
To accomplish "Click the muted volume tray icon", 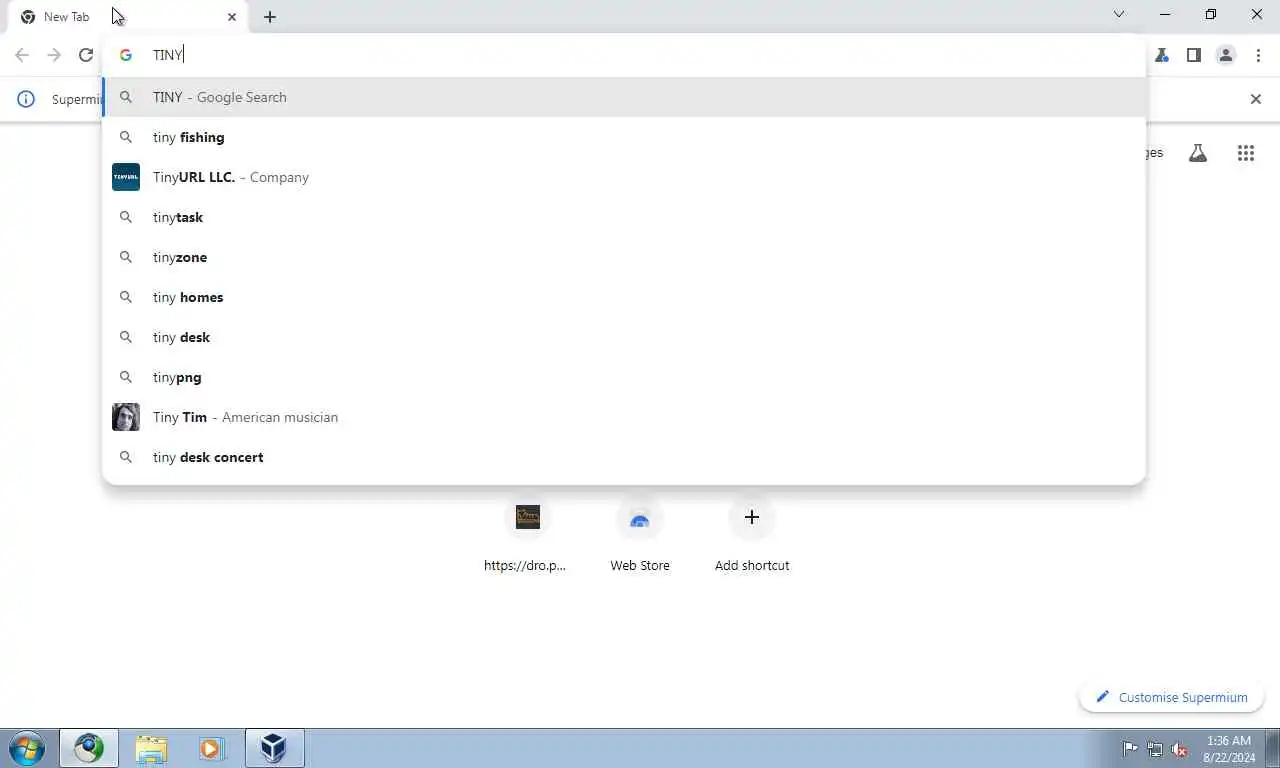I will [x=1180, y=749].
